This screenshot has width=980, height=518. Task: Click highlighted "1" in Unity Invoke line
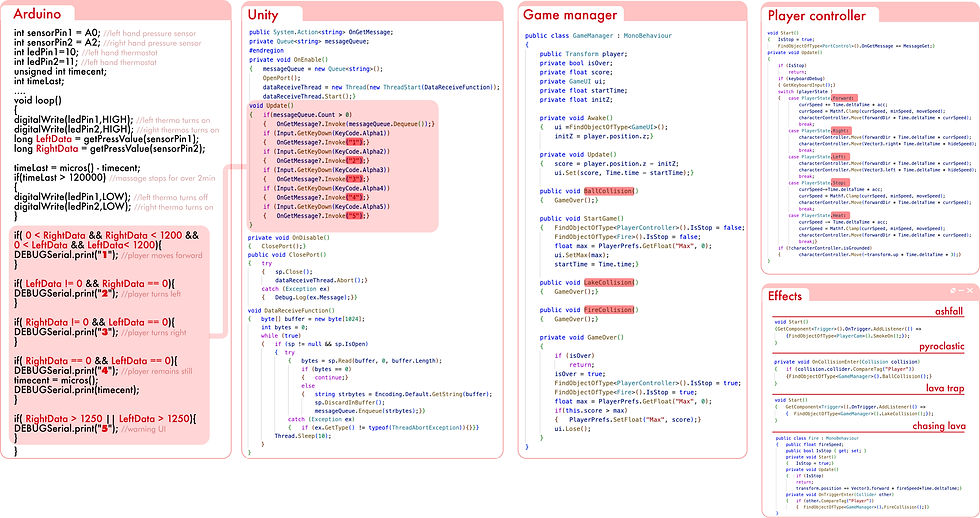(x=354, y=142)
